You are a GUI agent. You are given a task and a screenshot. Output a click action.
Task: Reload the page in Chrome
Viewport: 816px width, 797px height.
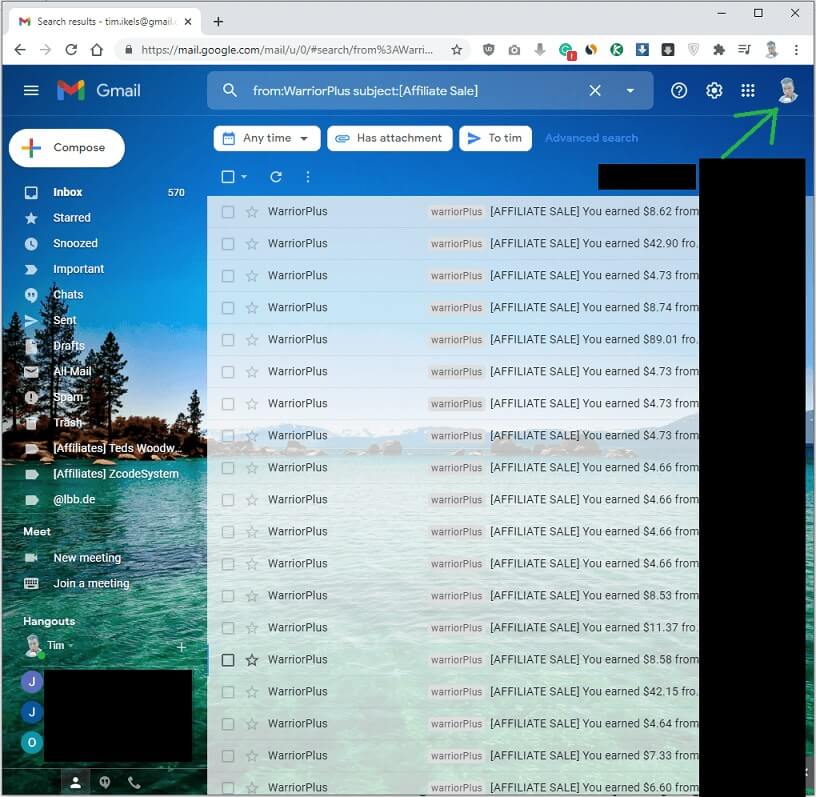coord(71,50)
